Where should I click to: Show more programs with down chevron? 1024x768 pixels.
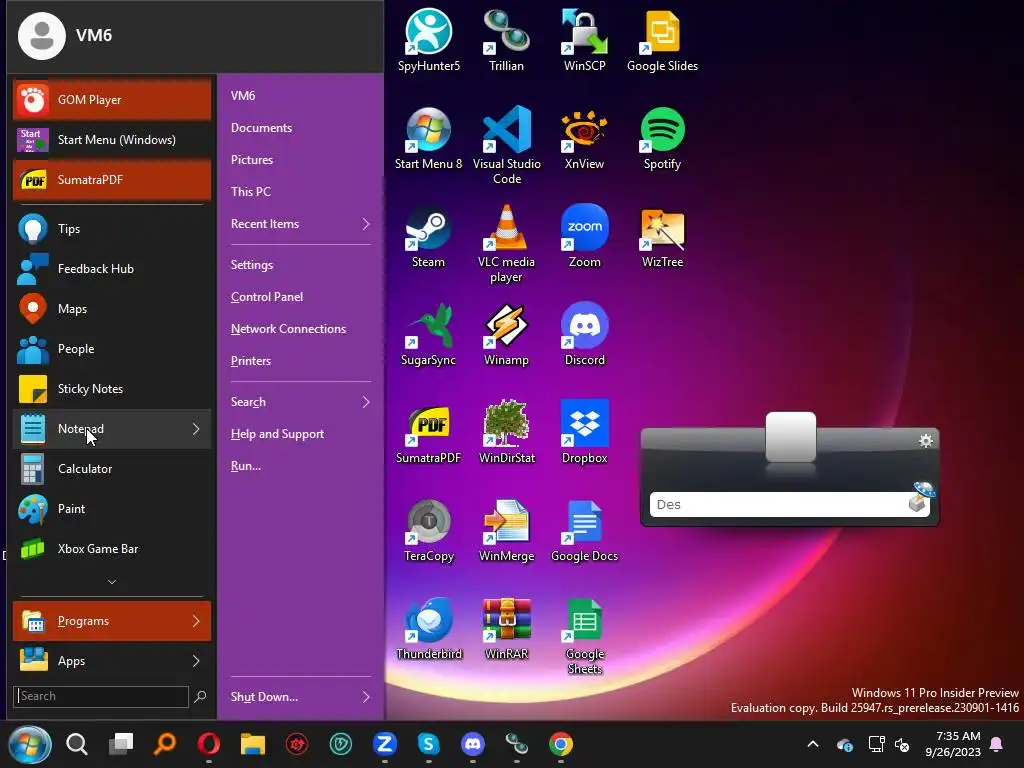point(112,581)
